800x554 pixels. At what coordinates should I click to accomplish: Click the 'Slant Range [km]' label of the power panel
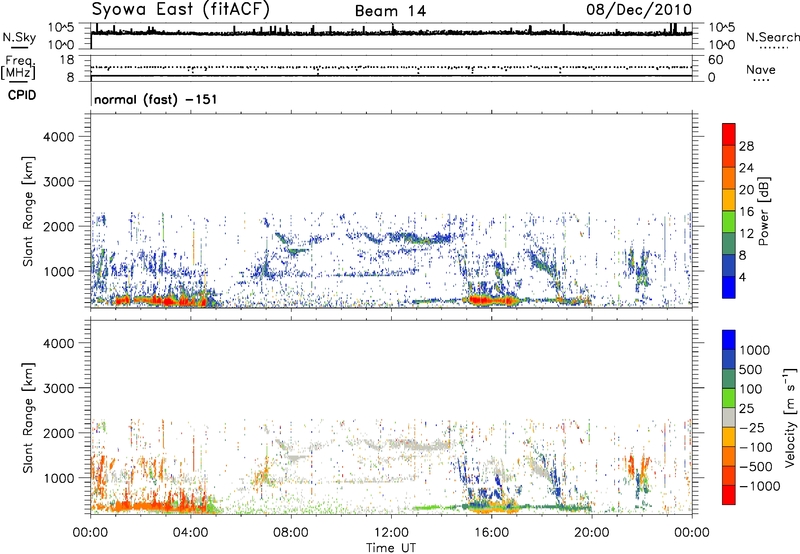click(x=28, y=211)
